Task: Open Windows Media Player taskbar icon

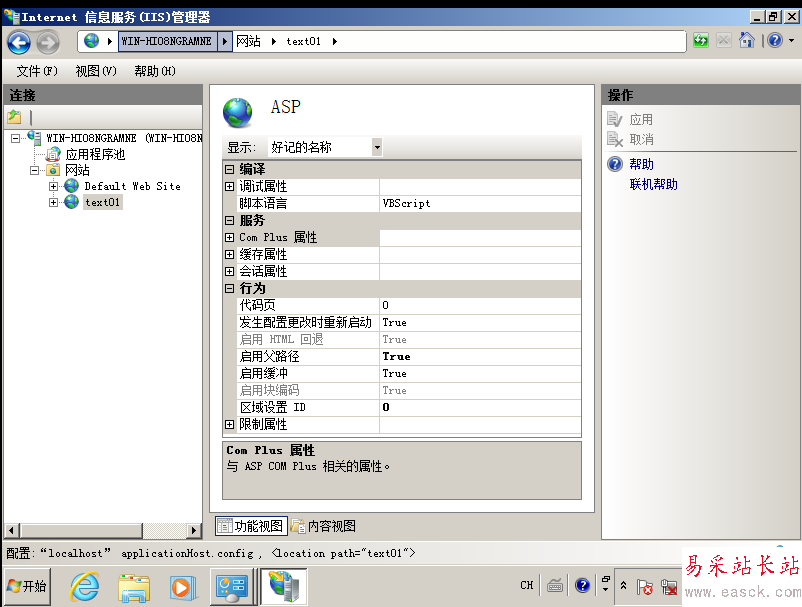Action: coord(183,587)
